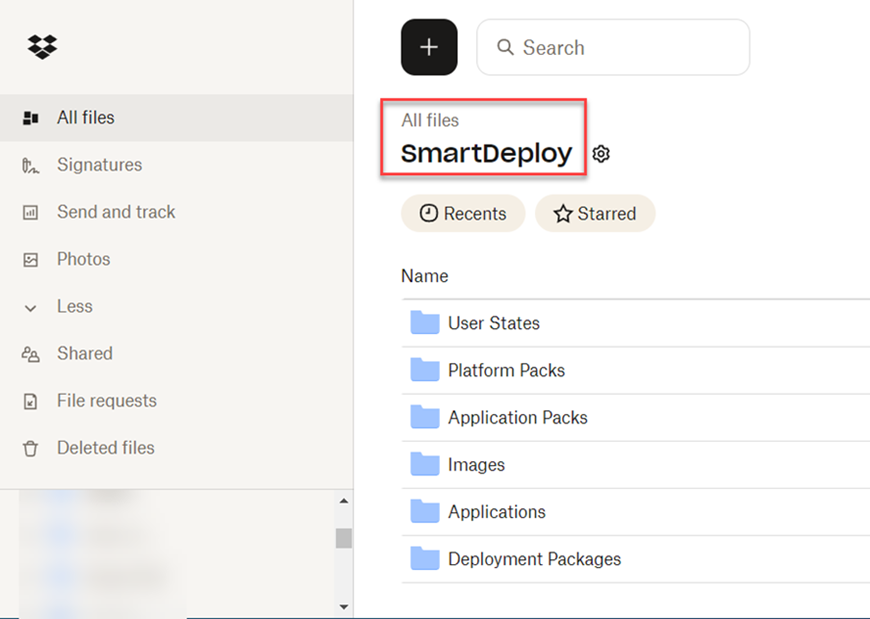Show the Shared section
Image resolution: width=870 pixels, height=619 pixels.
point(176,353)
